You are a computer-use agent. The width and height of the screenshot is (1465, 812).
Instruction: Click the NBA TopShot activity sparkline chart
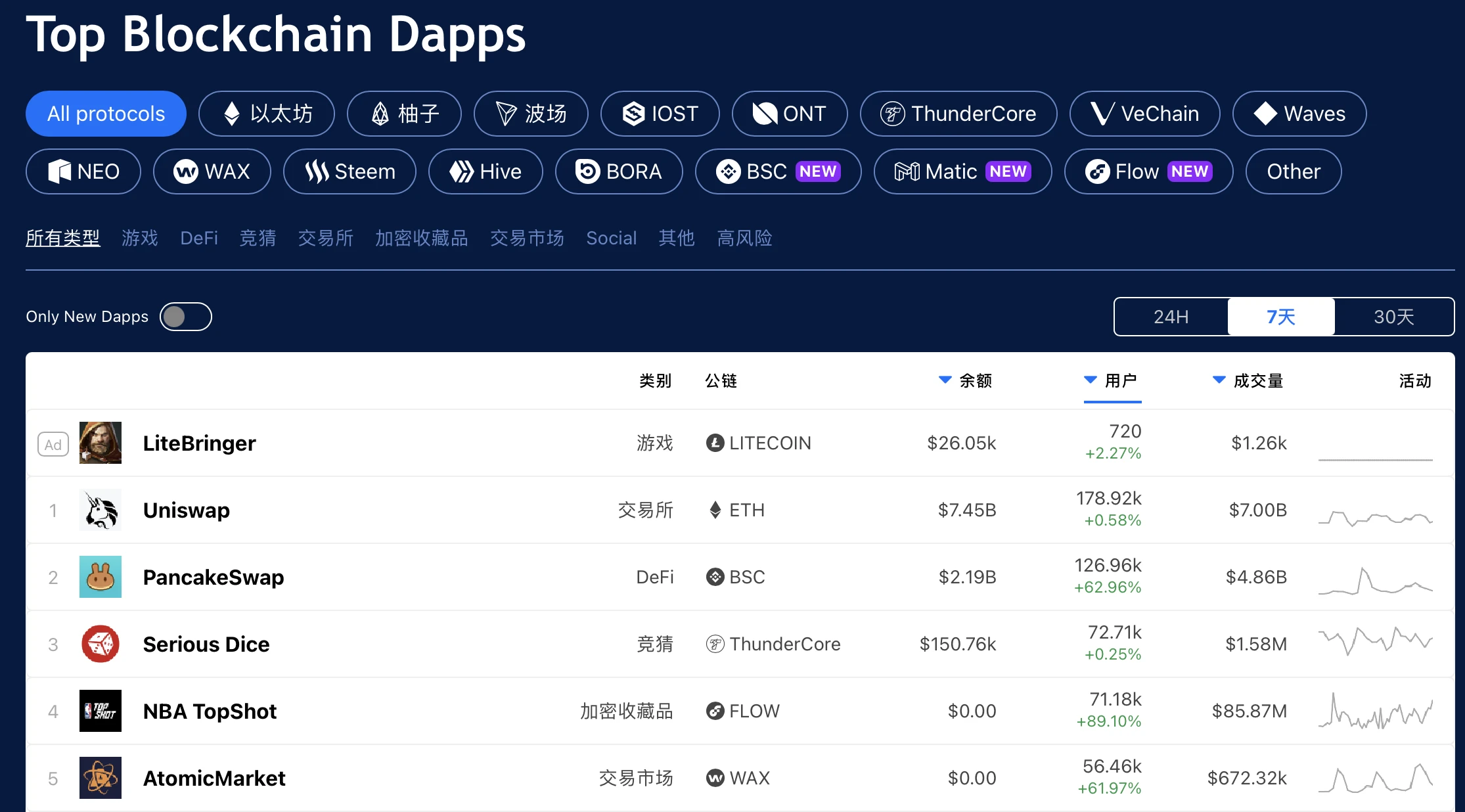coord(1376,711)
